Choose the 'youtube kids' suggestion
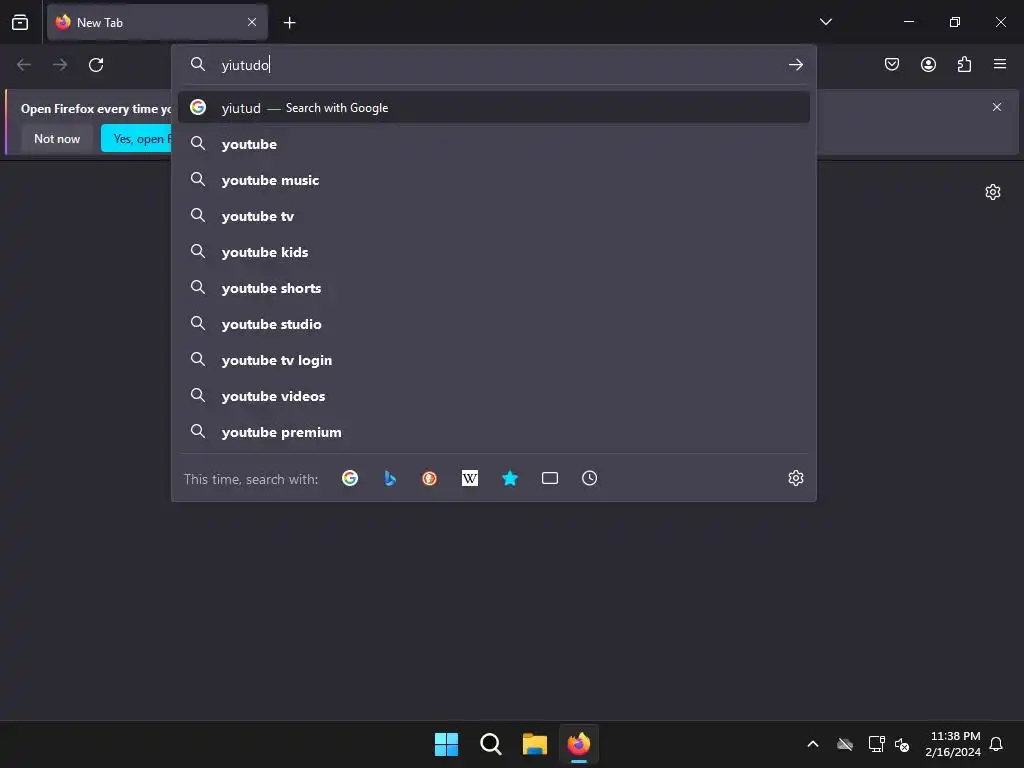The height and width of the screenshot is (768, 1024). click(x=494, y=252)
